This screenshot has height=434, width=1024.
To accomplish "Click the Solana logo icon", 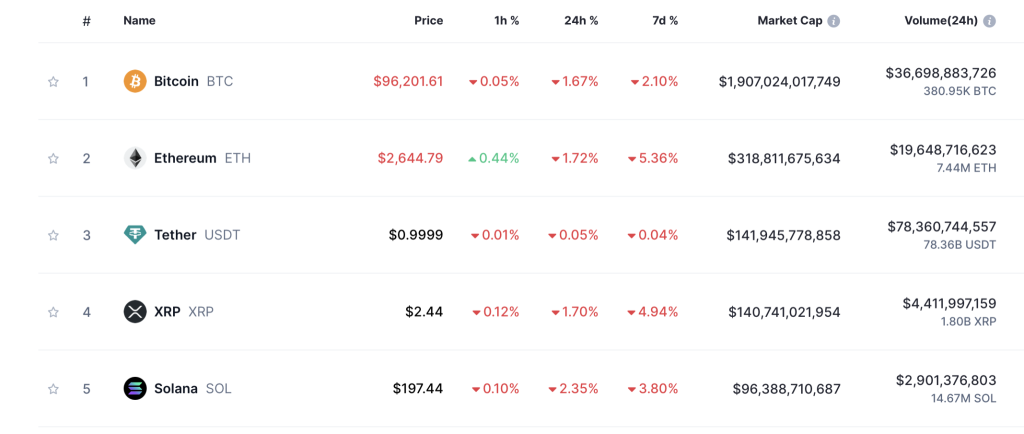I will tap(135, 388).
